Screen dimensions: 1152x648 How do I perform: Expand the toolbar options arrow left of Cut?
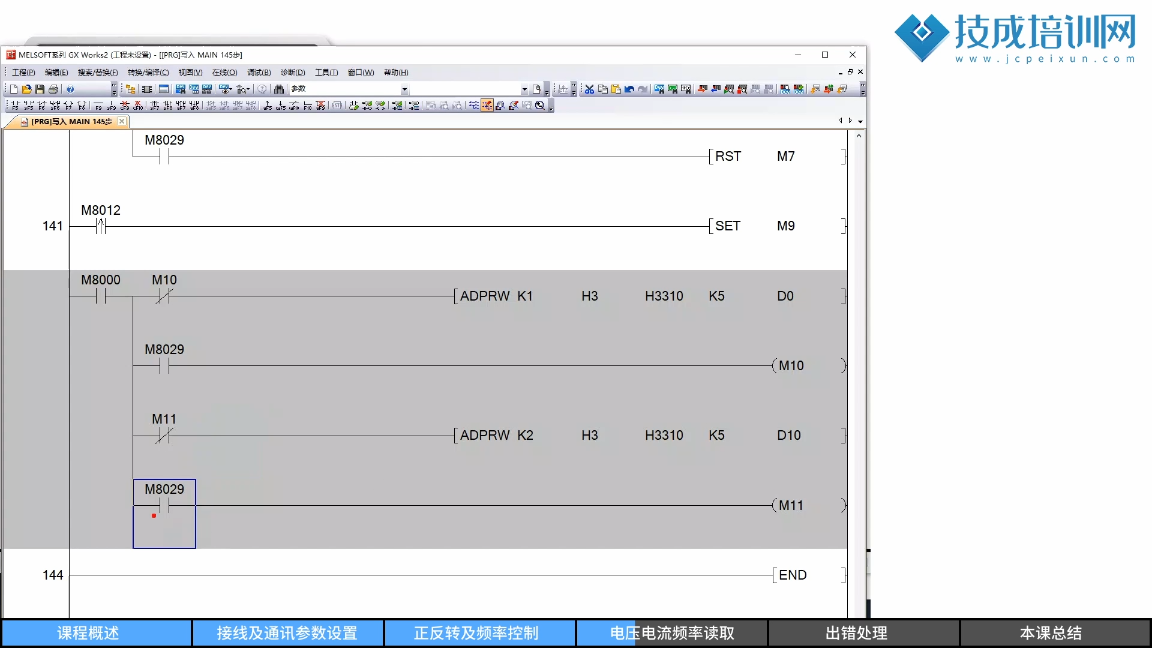click(x=574, y=90)
